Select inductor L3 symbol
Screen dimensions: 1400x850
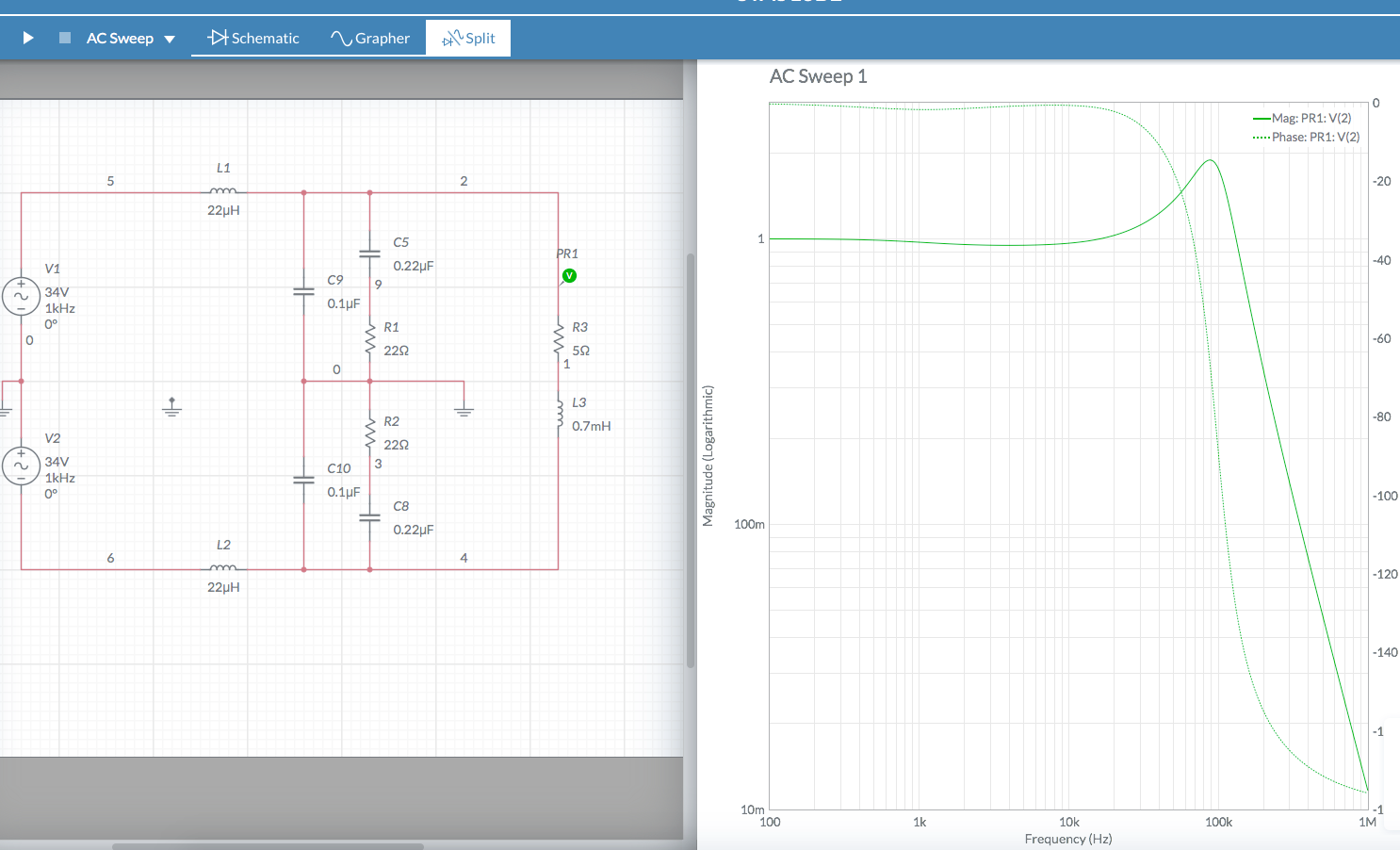click(559, 412)
